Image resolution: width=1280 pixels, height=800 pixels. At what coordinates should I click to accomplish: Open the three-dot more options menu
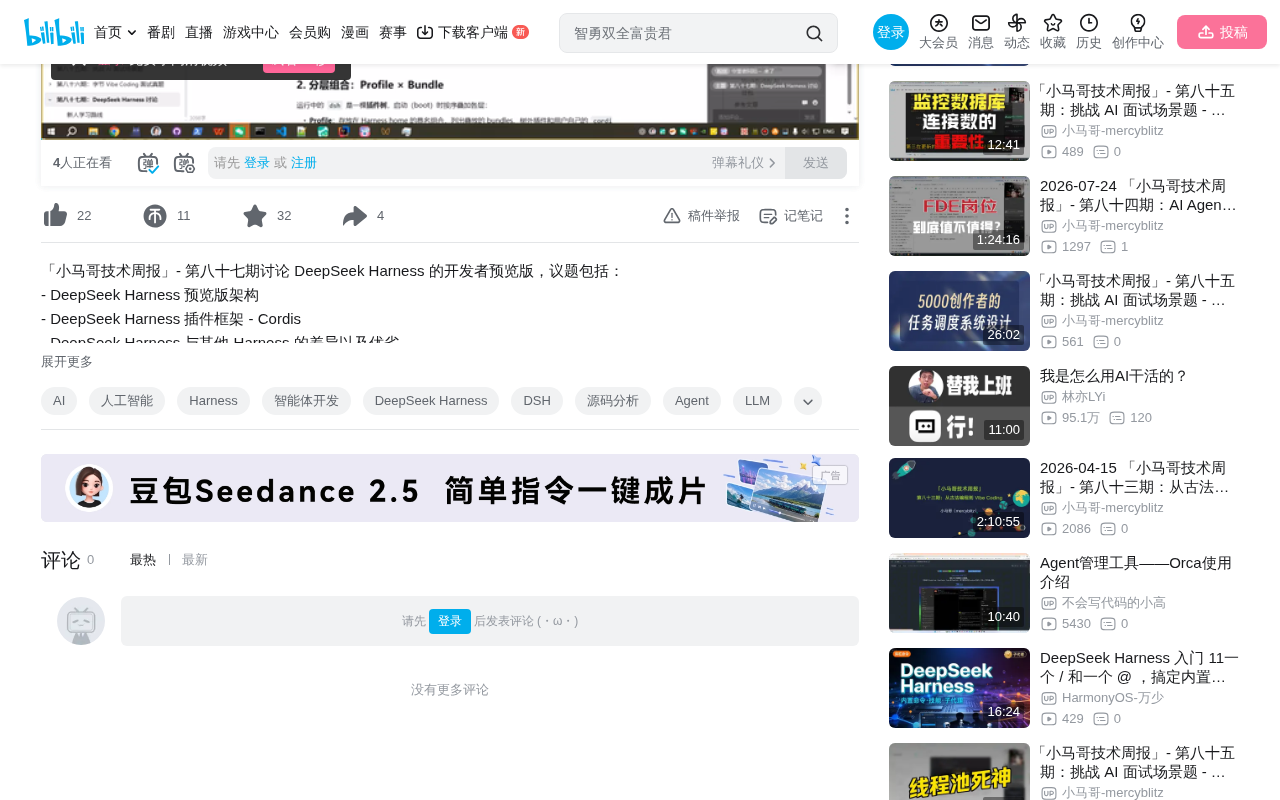coord(847,216)
